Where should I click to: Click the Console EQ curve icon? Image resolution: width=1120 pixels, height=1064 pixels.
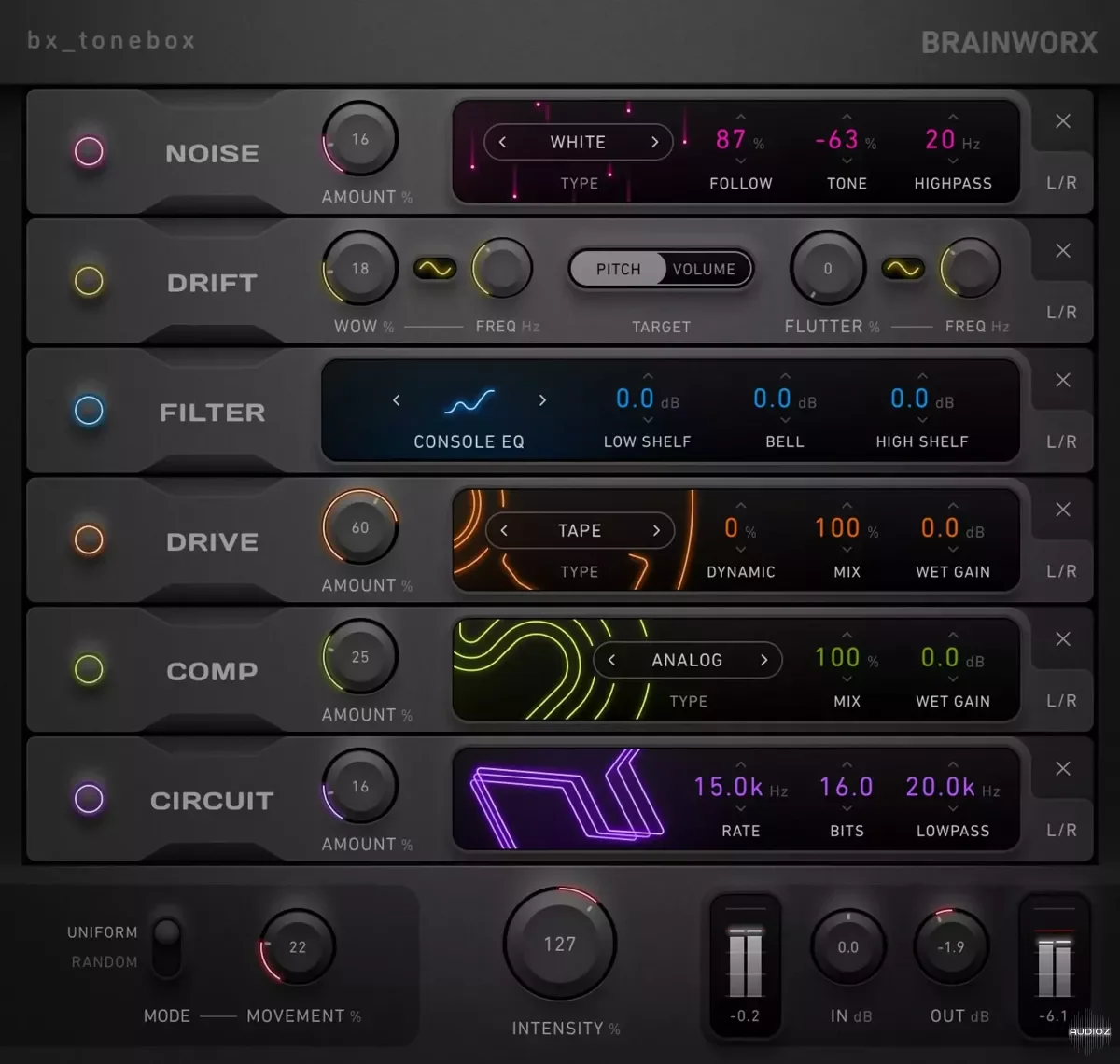(x=469, y=401)
